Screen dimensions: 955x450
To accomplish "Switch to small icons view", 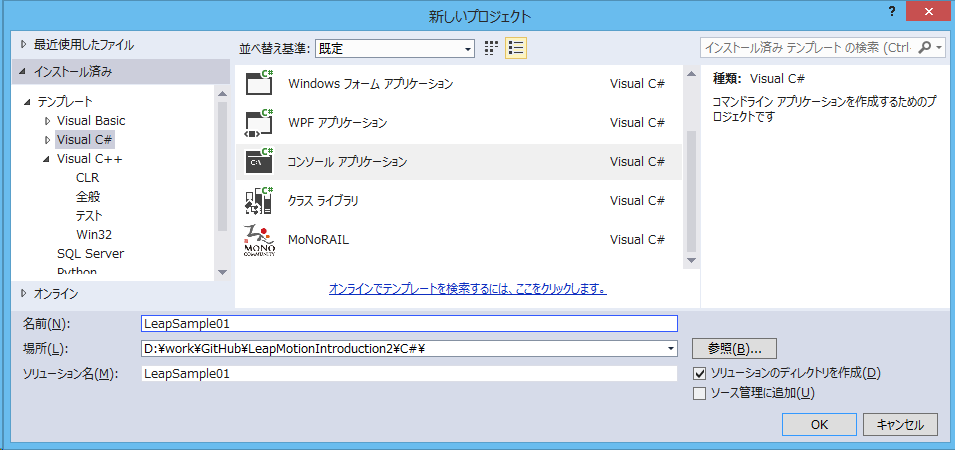I will pos(492,47).
